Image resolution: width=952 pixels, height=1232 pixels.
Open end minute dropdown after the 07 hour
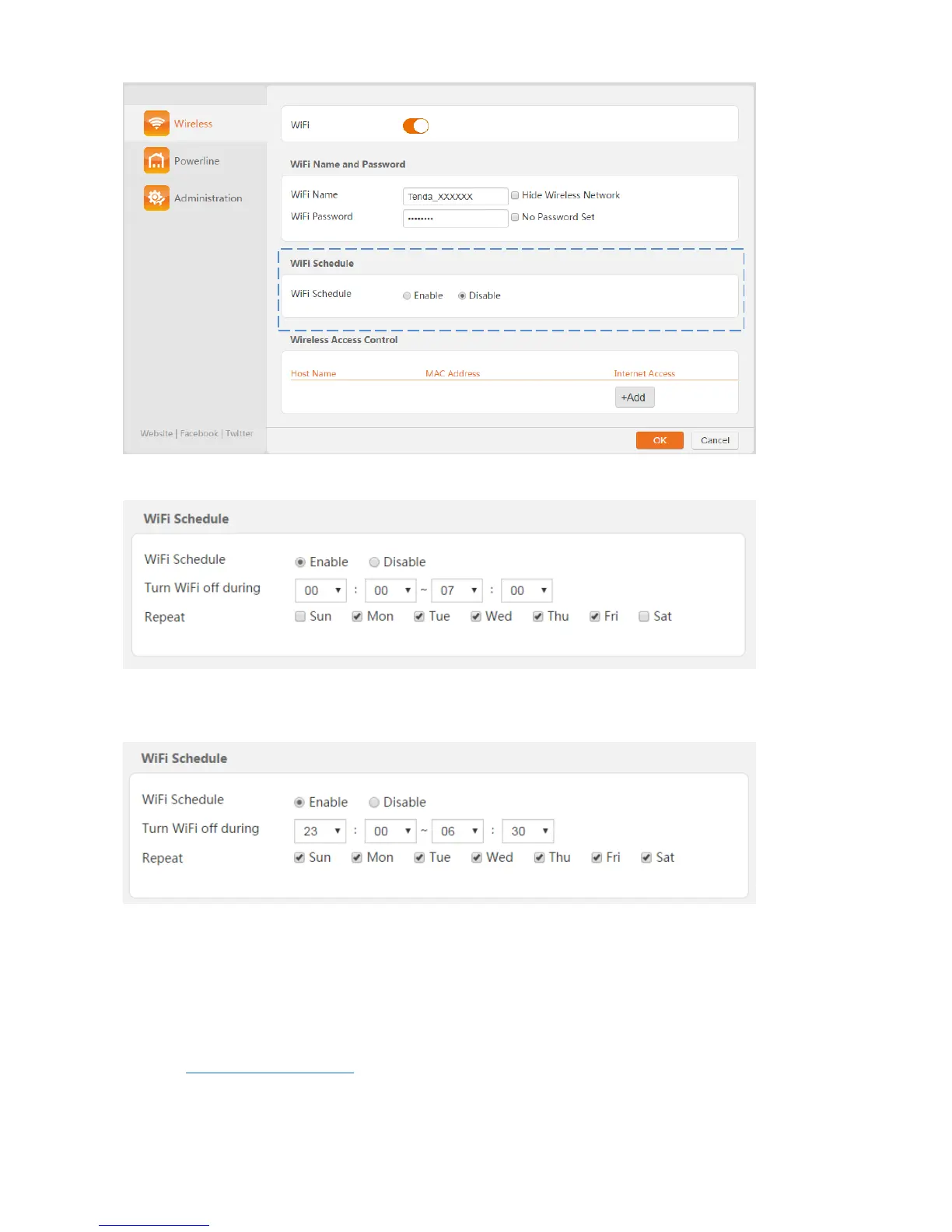[527, 590]
